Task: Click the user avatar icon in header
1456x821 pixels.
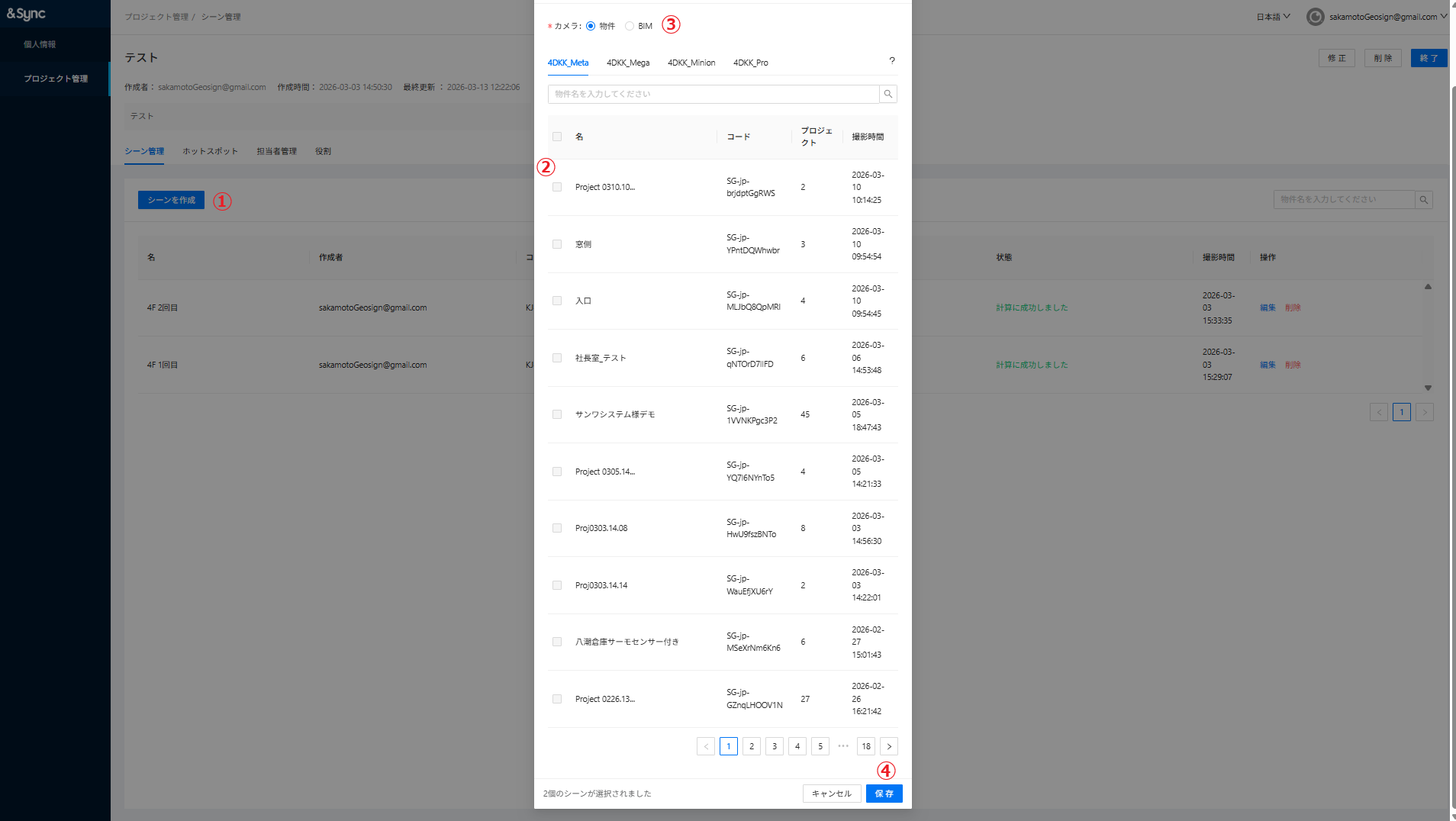Action: pos(1315,17)
